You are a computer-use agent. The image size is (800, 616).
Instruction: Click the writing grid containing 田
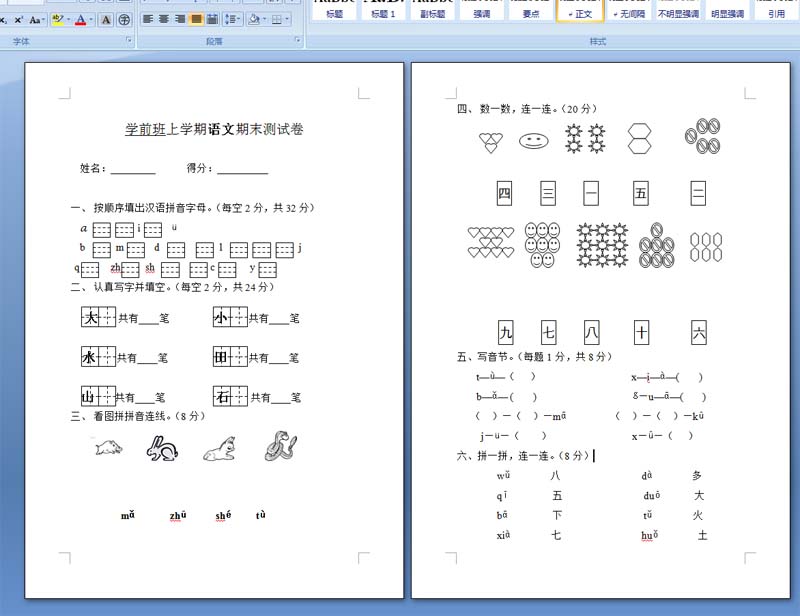point(230,356)
